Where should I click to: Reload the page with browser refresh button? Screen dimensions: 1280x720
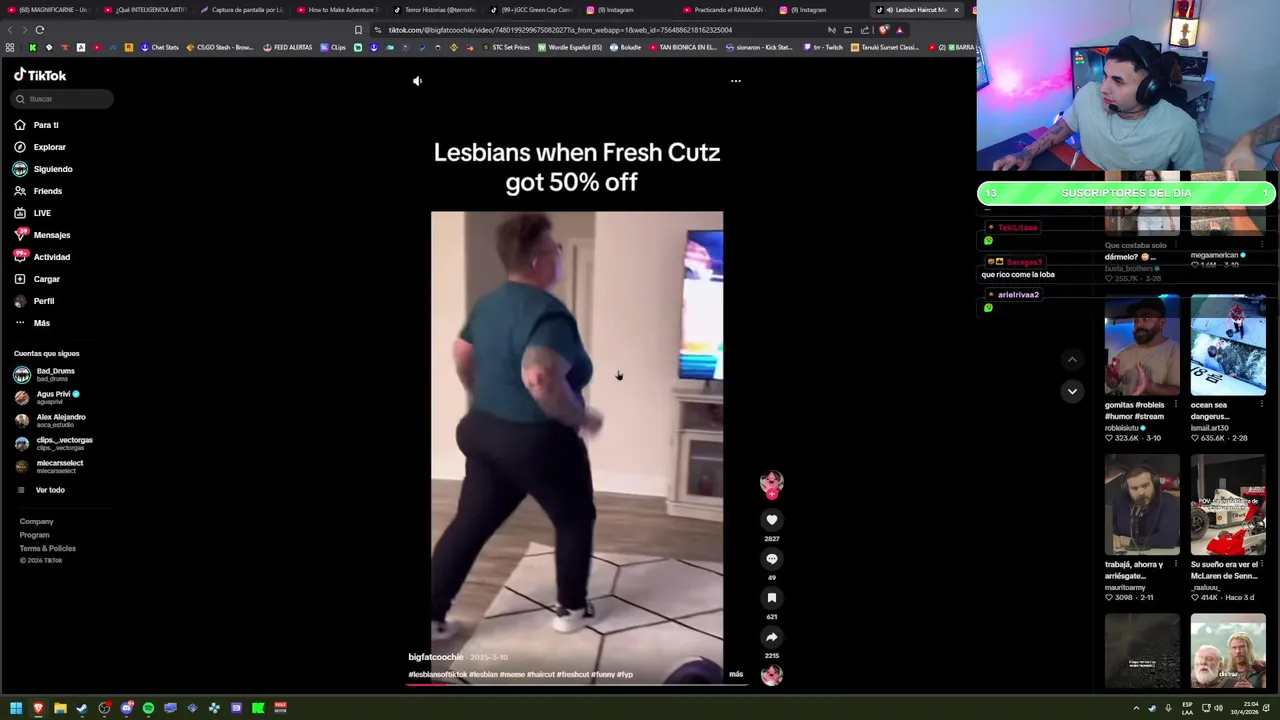pyautogui.click(x=40, y=30)
